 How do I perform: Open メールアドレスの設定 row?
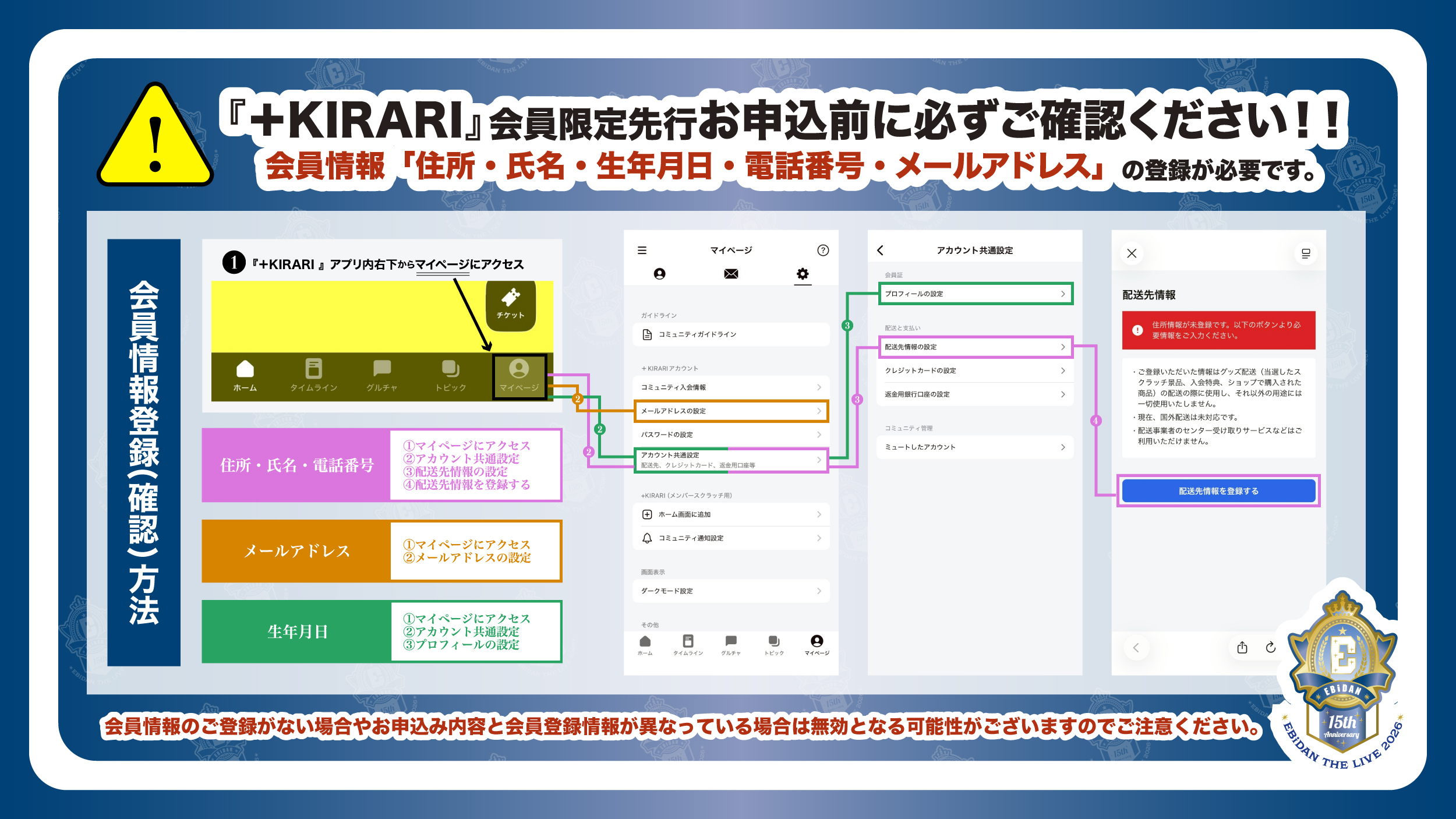click(x=731, y=411)
